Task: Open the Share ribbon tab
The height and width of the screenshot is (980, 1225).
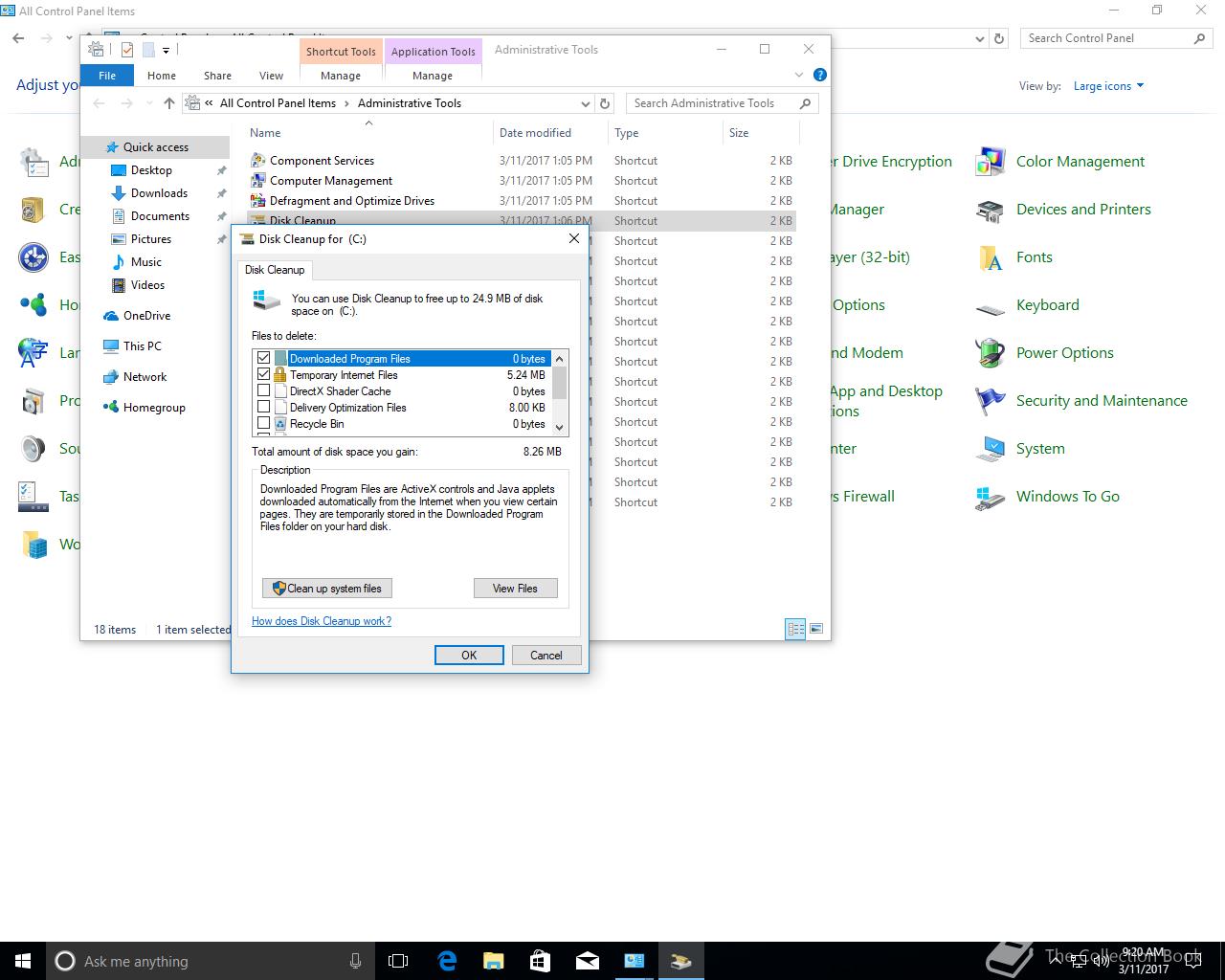Action: [x=217, y=76]
